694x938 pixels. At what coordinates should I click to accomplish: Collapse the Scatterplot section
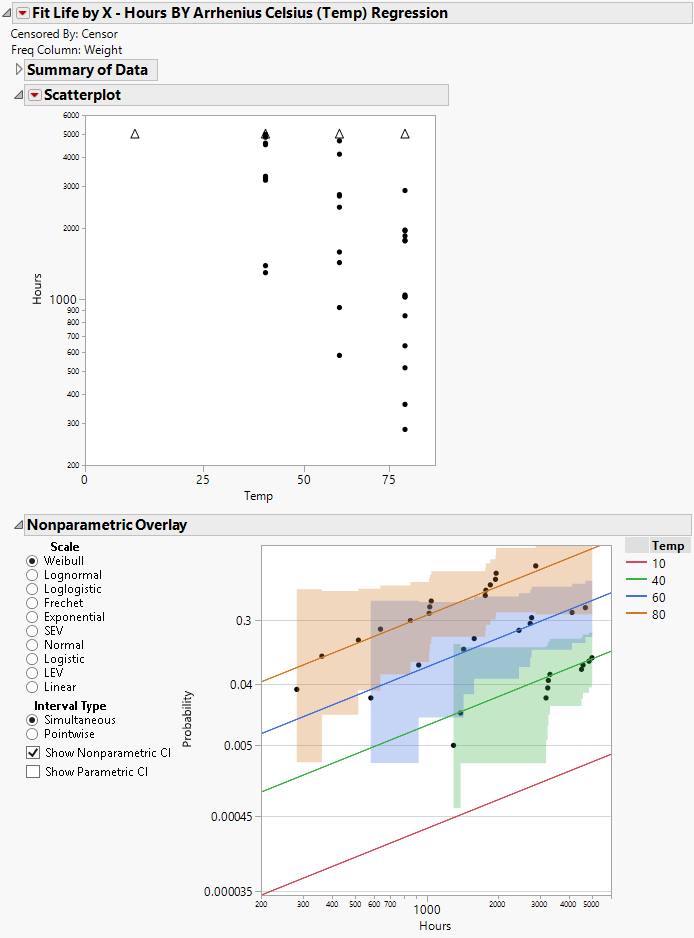coord(18,95)
